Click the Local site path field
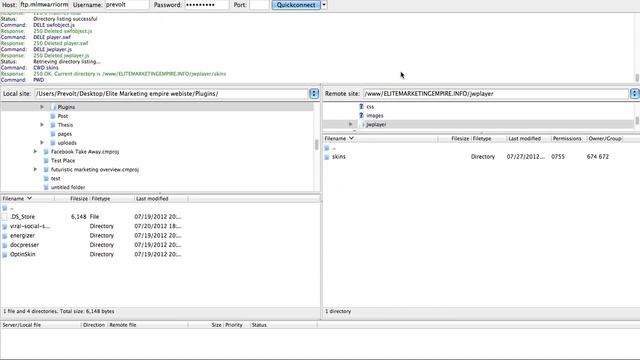Image resolution: width=640 pixels, height=360 pixels. [171, 94]
